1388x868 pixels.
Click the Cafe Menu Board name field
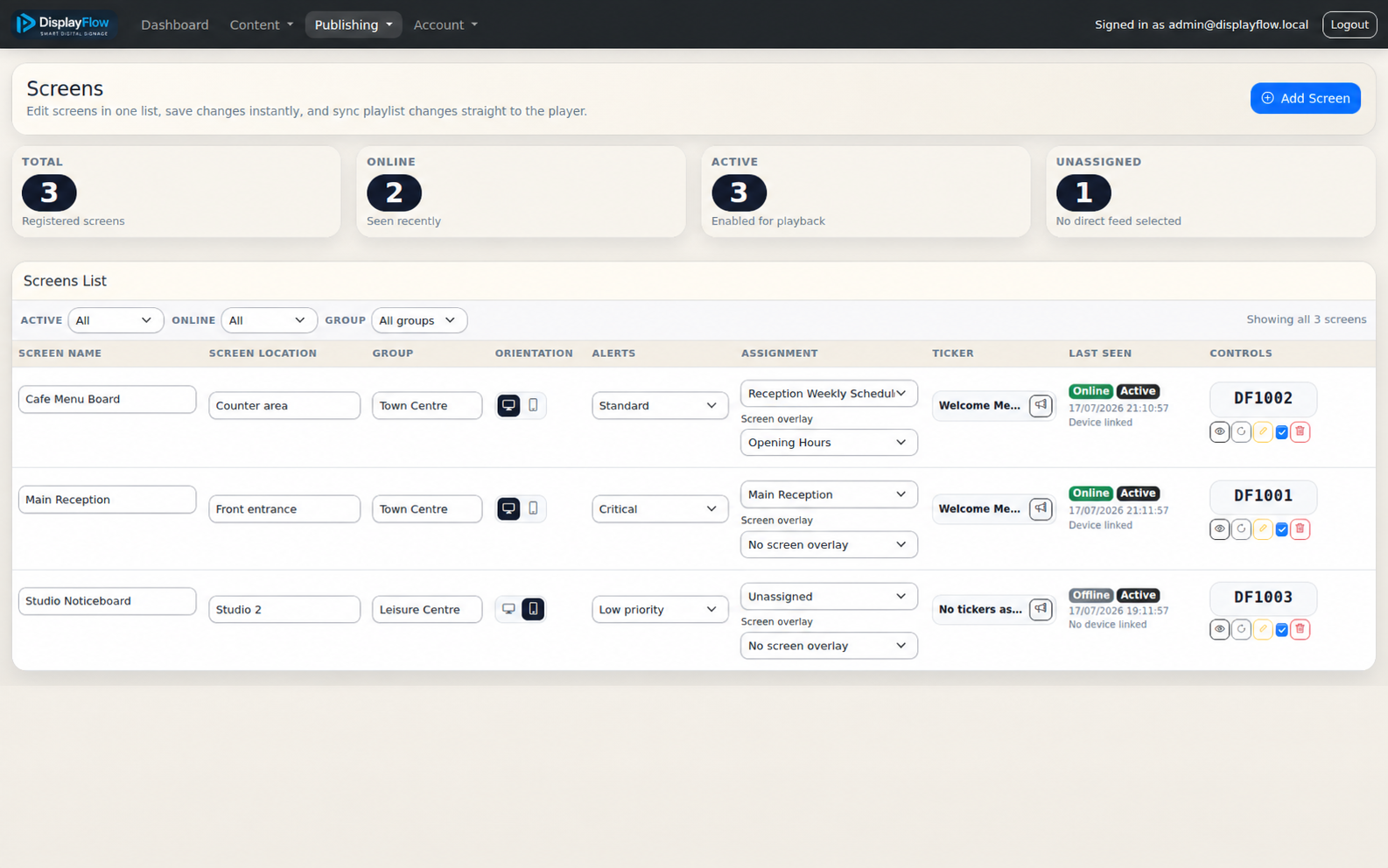107,399
